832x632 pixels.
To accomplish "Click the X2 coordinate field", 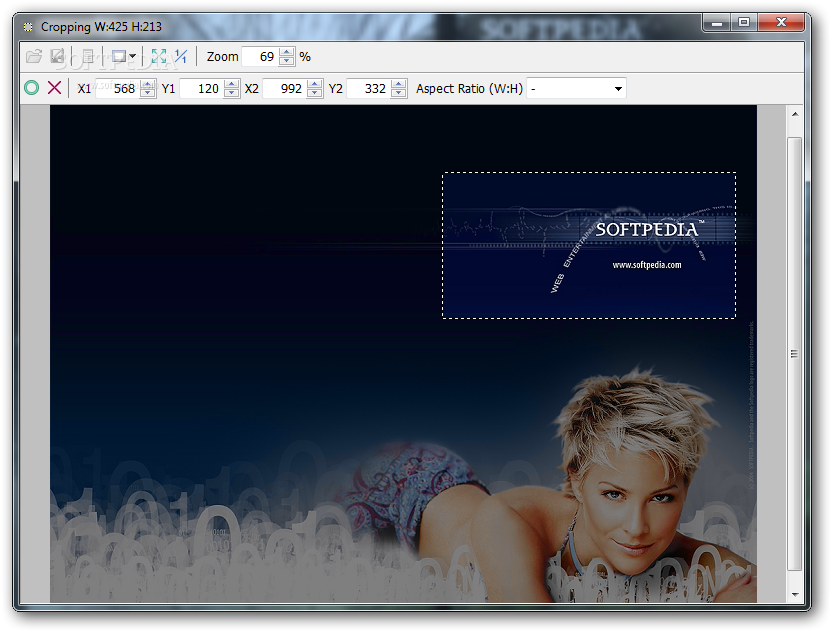I will [x=284, y=89].
